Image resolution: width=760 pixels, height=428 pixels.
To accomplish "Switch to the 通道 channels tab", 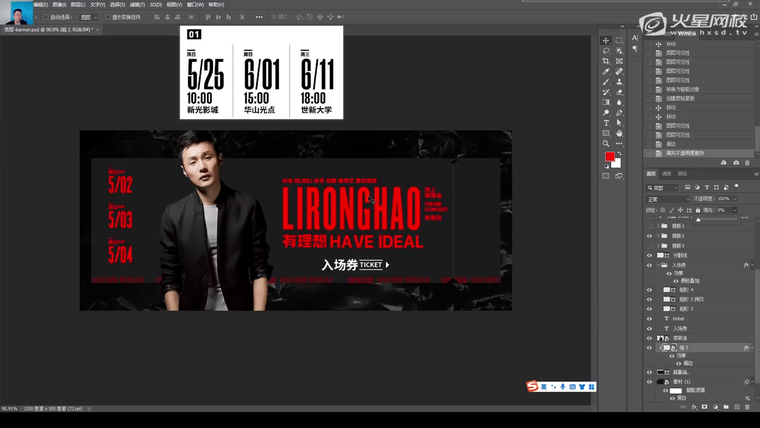I will pos(667,174).
